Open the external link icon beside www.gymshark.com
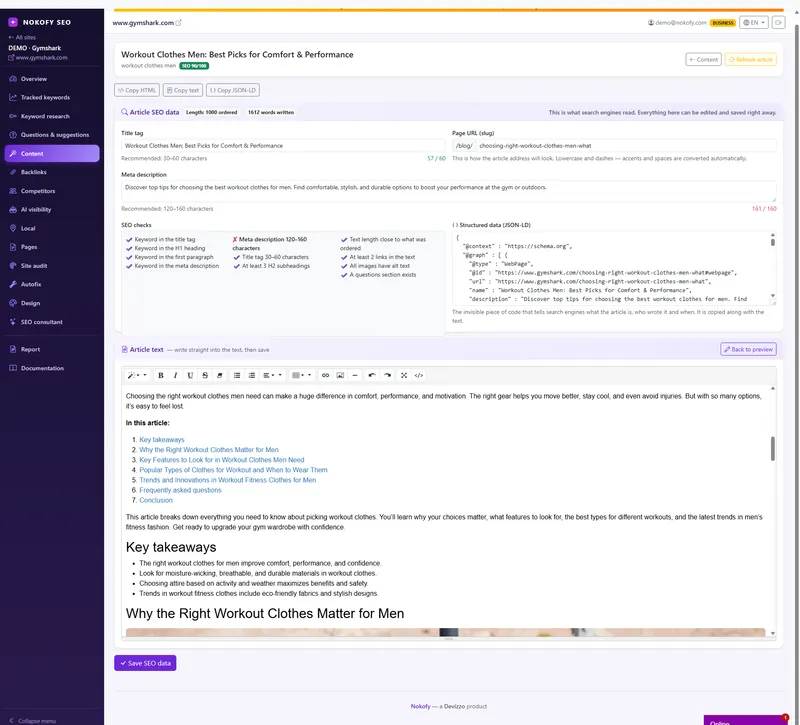The image size is (800, 725). [179, 22]
